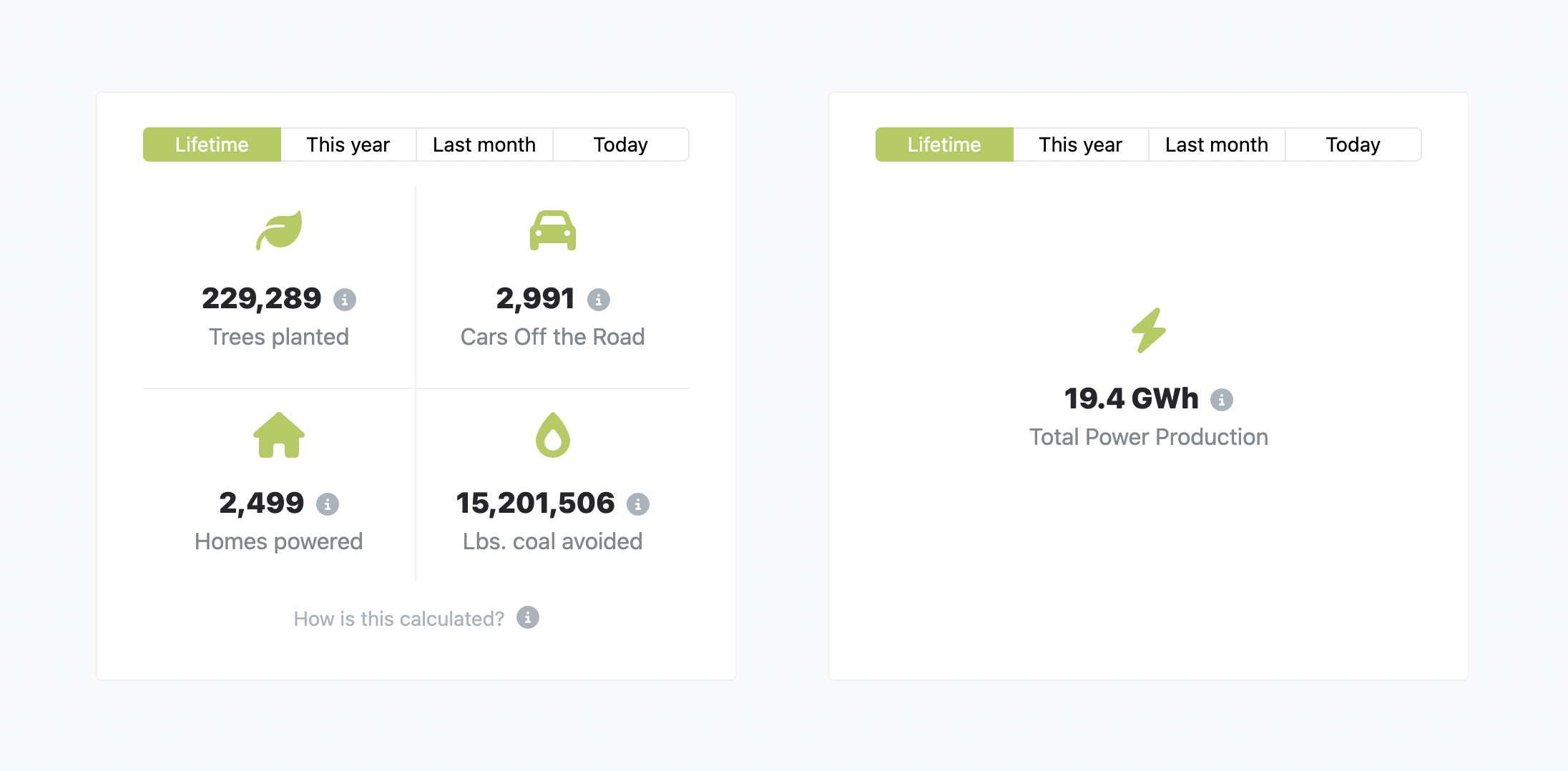The image size is (1568, 771).
Task: Click the green leaf icon
Action: (279, 230)
